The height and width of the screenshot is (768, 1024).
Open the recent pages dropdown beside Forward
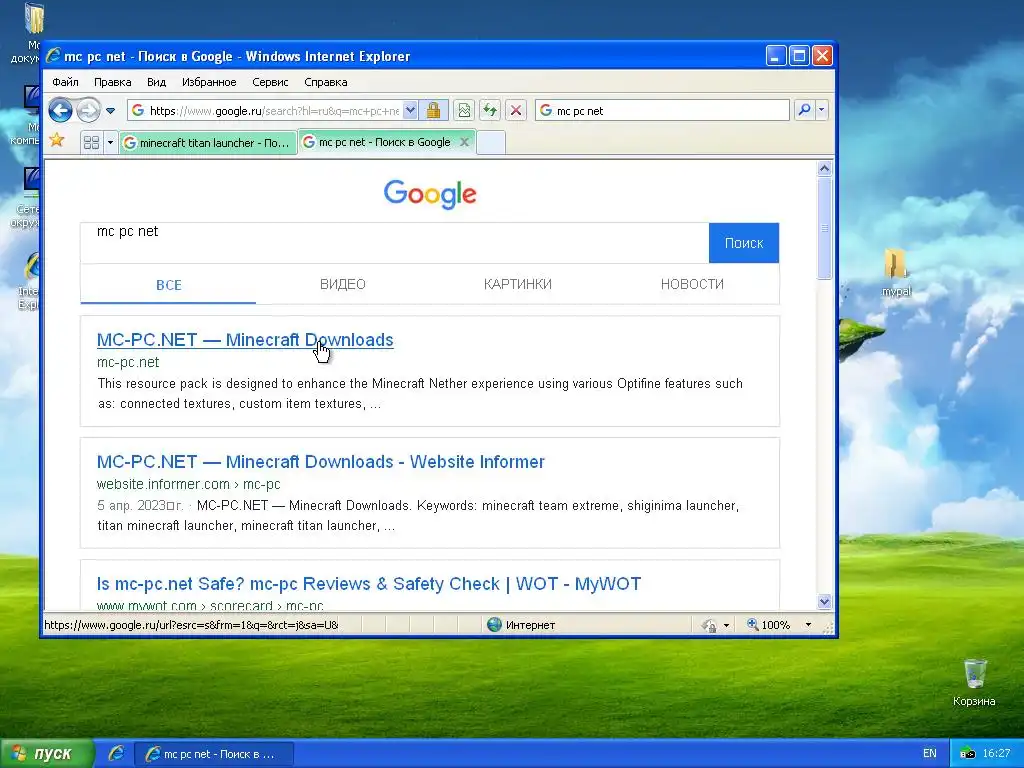110,110
